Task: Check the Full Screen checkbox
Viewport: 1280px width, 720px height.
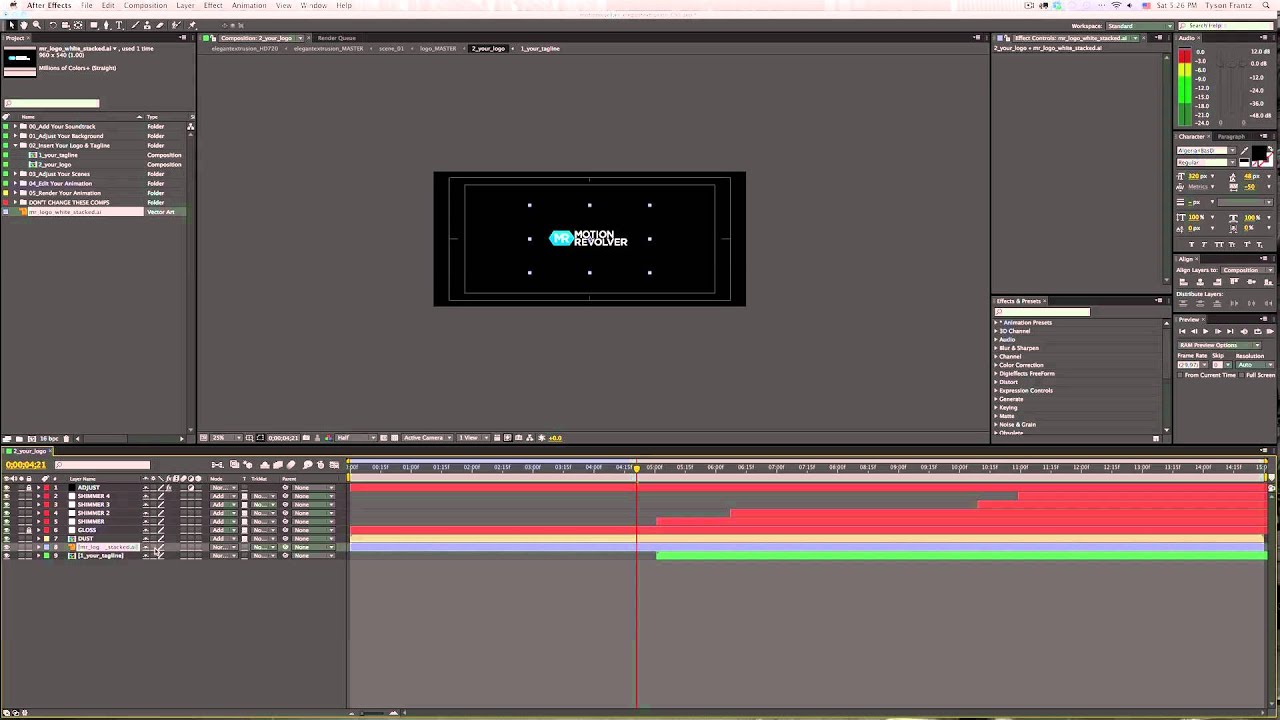Action: (x=1242, y=375)
